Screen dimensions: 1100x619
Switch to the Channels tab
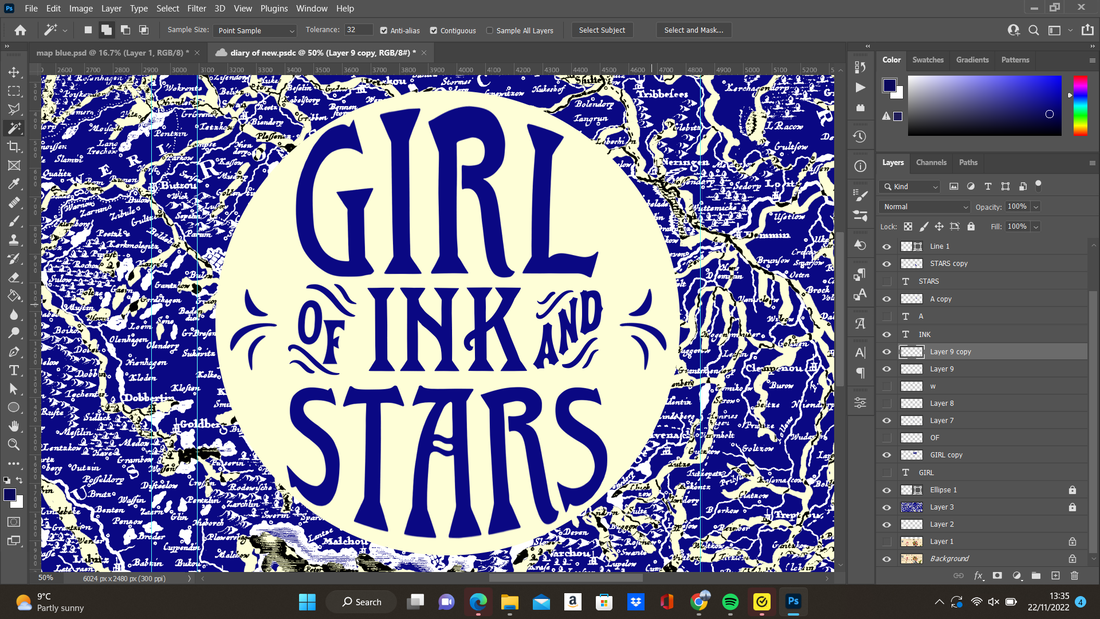(x=931, y=162)
